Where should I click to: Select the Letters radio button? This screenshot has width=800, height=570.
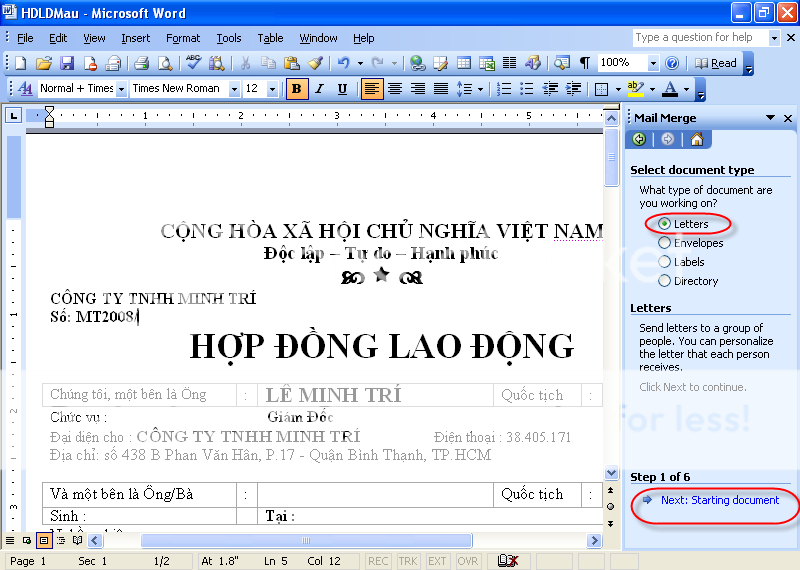click(664, 224)
